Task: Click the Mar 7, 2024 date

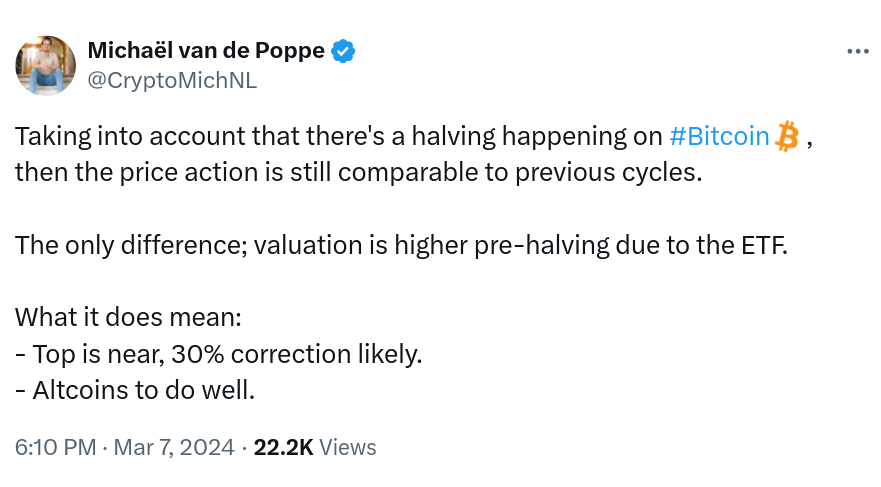Action: click(174, 448)
